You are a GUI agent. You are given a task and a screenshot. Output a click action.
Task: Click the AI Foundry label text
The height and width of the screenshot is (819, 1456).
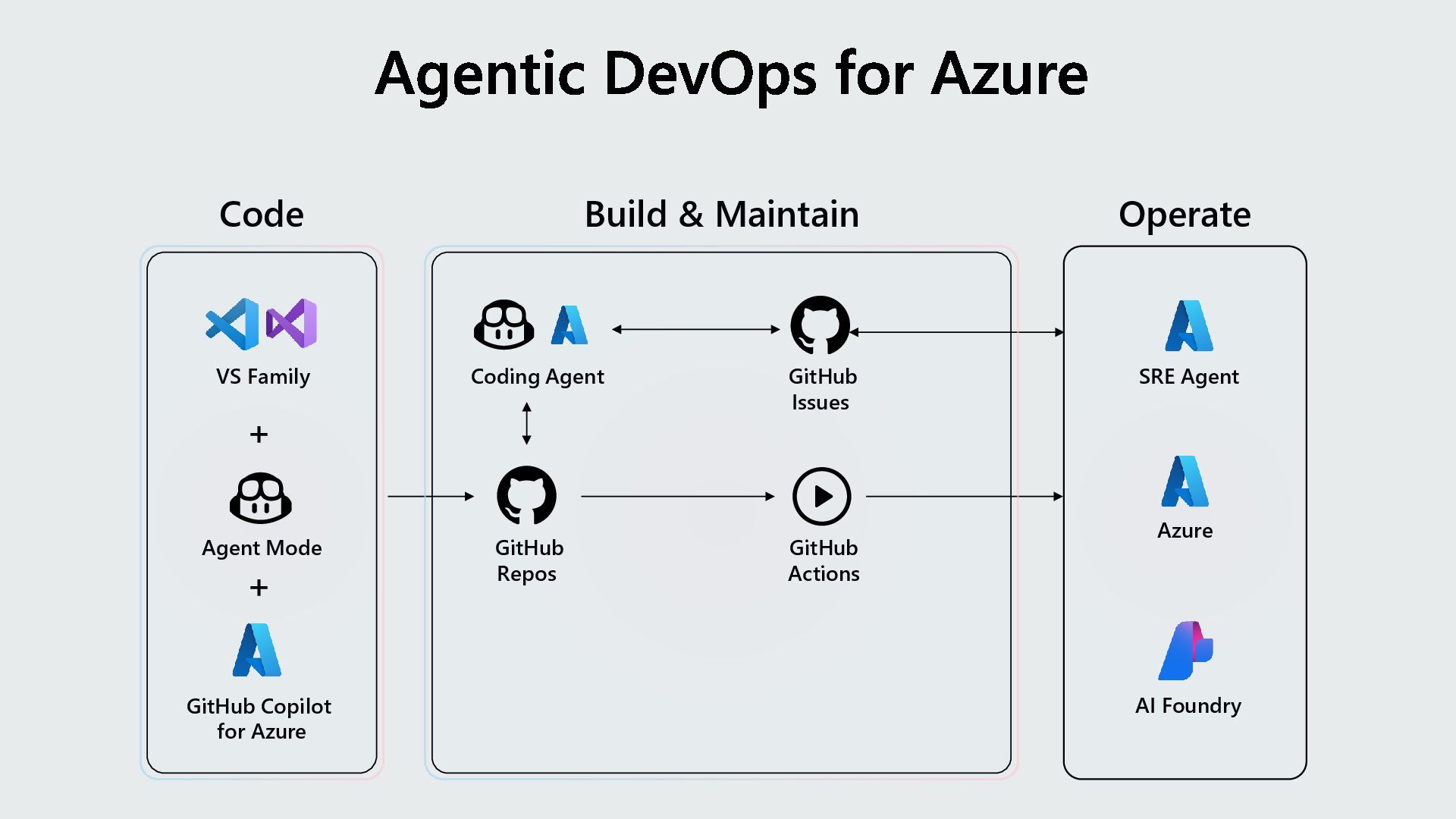point(1188,705)
